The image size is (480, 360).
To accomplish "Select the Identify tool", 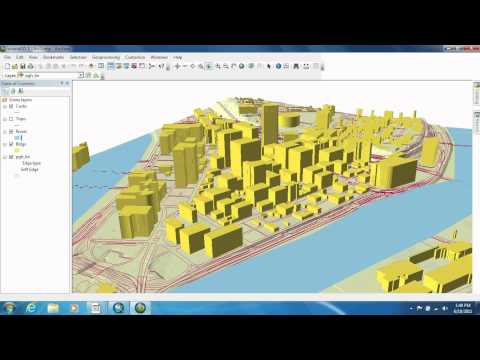I will 278,66.
